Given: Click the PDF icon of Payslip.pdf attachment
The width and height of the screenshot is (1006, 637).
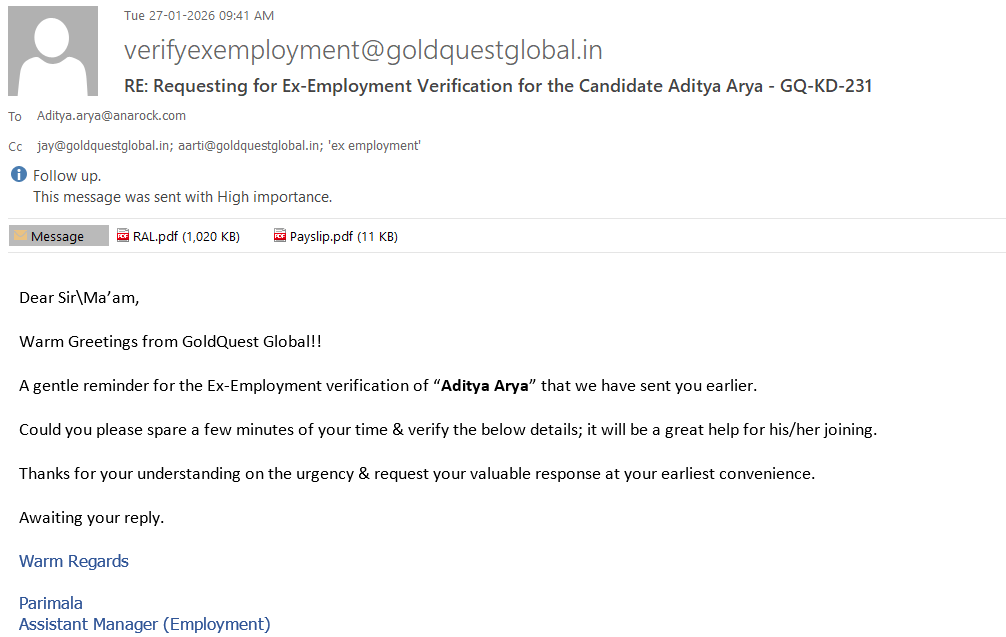Looking at the screenshot, I should (281, 236).
